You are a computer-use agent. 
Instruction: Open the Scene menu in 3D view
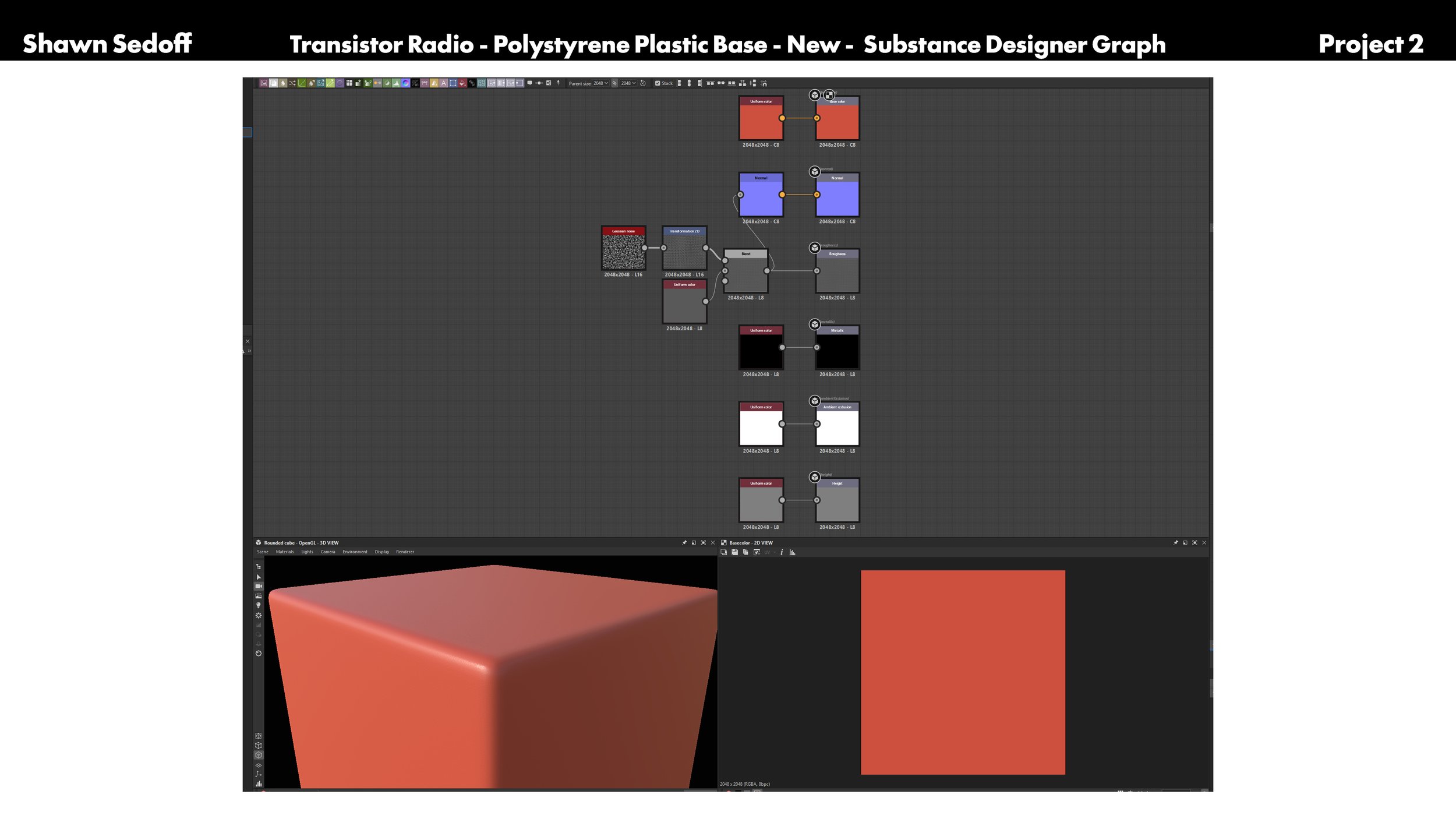click(x=263, y=552)
